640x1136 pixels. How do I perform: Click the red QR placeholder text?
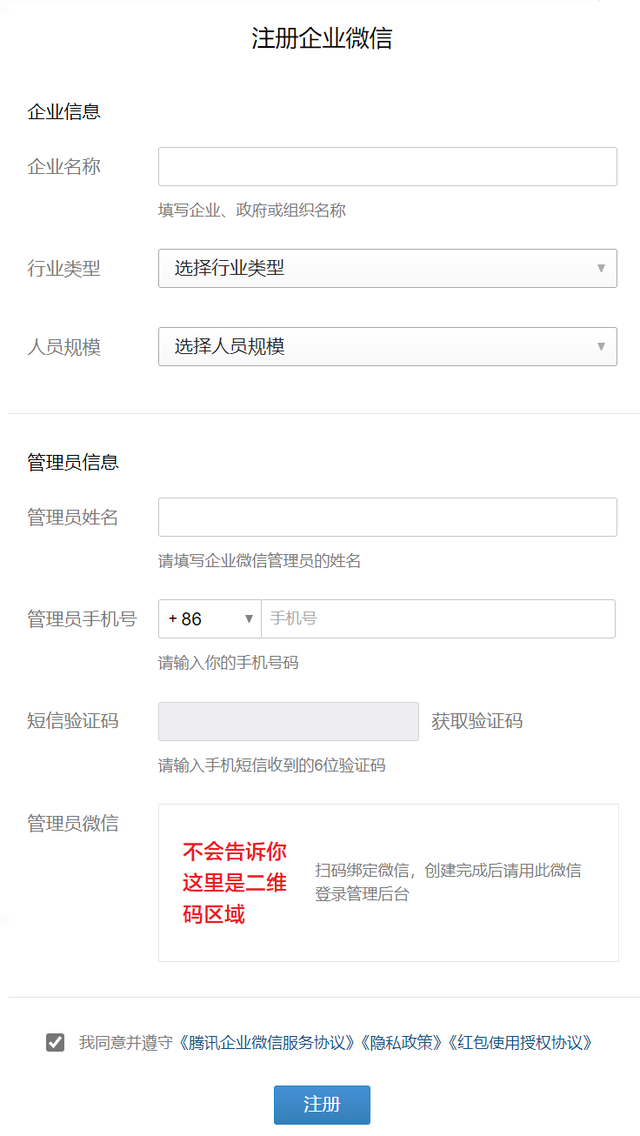click(x=236, y=881)
